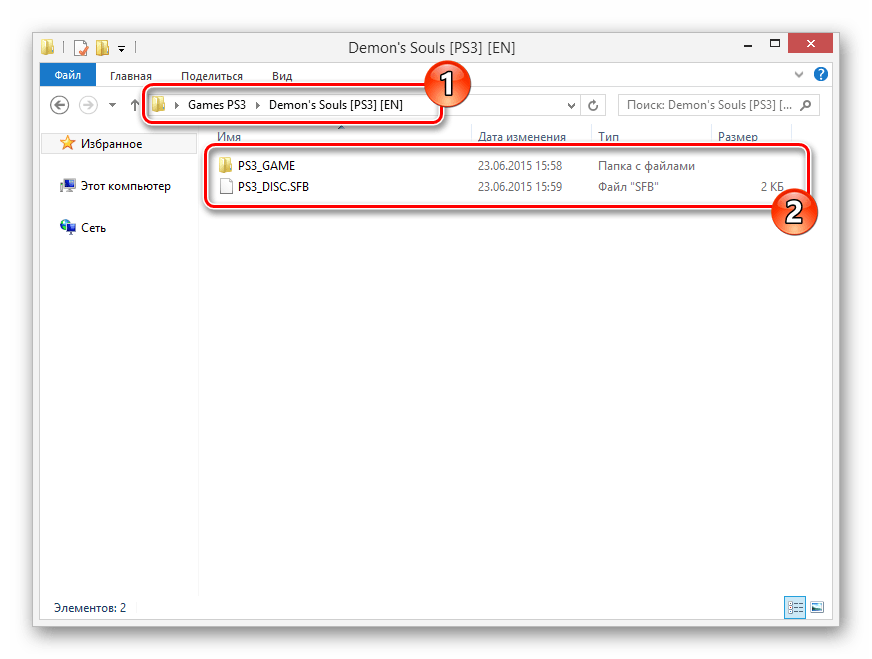This screenshot has width=872, height=659.
Task: Click the Back navigation arrow
Action: coord(59,105)
